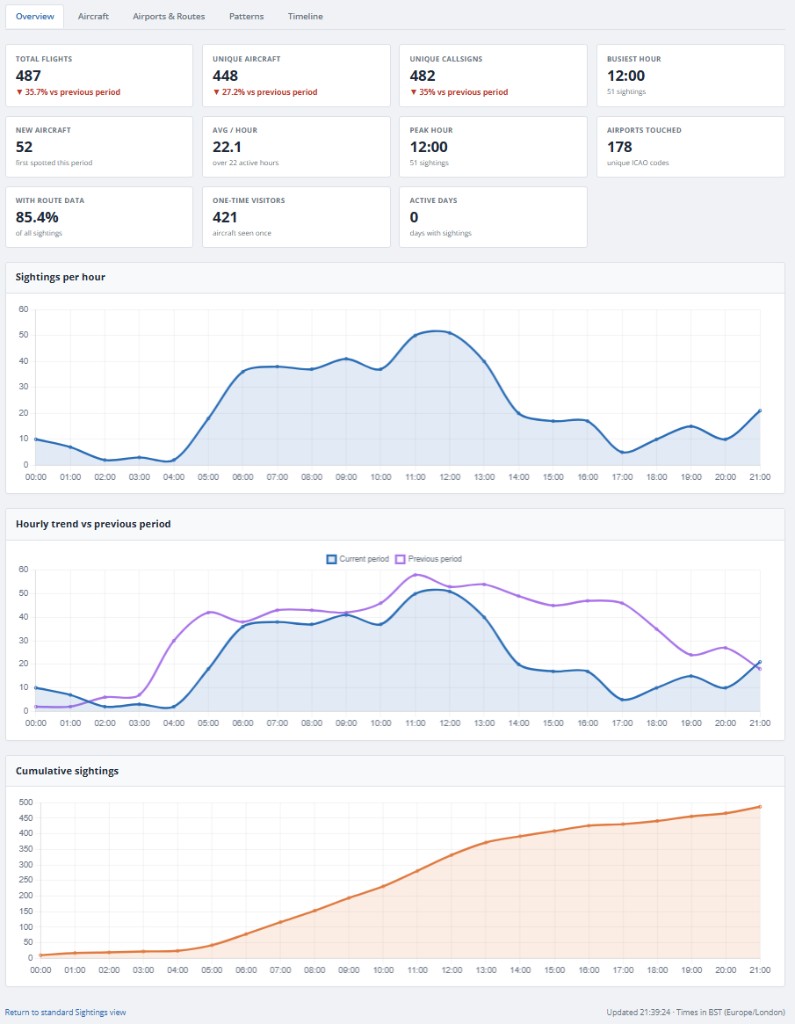Click the With Route Data value 85.4%
Image resolution: width=795 pixels, height=1024 pixels.
(x=37, y=217)
